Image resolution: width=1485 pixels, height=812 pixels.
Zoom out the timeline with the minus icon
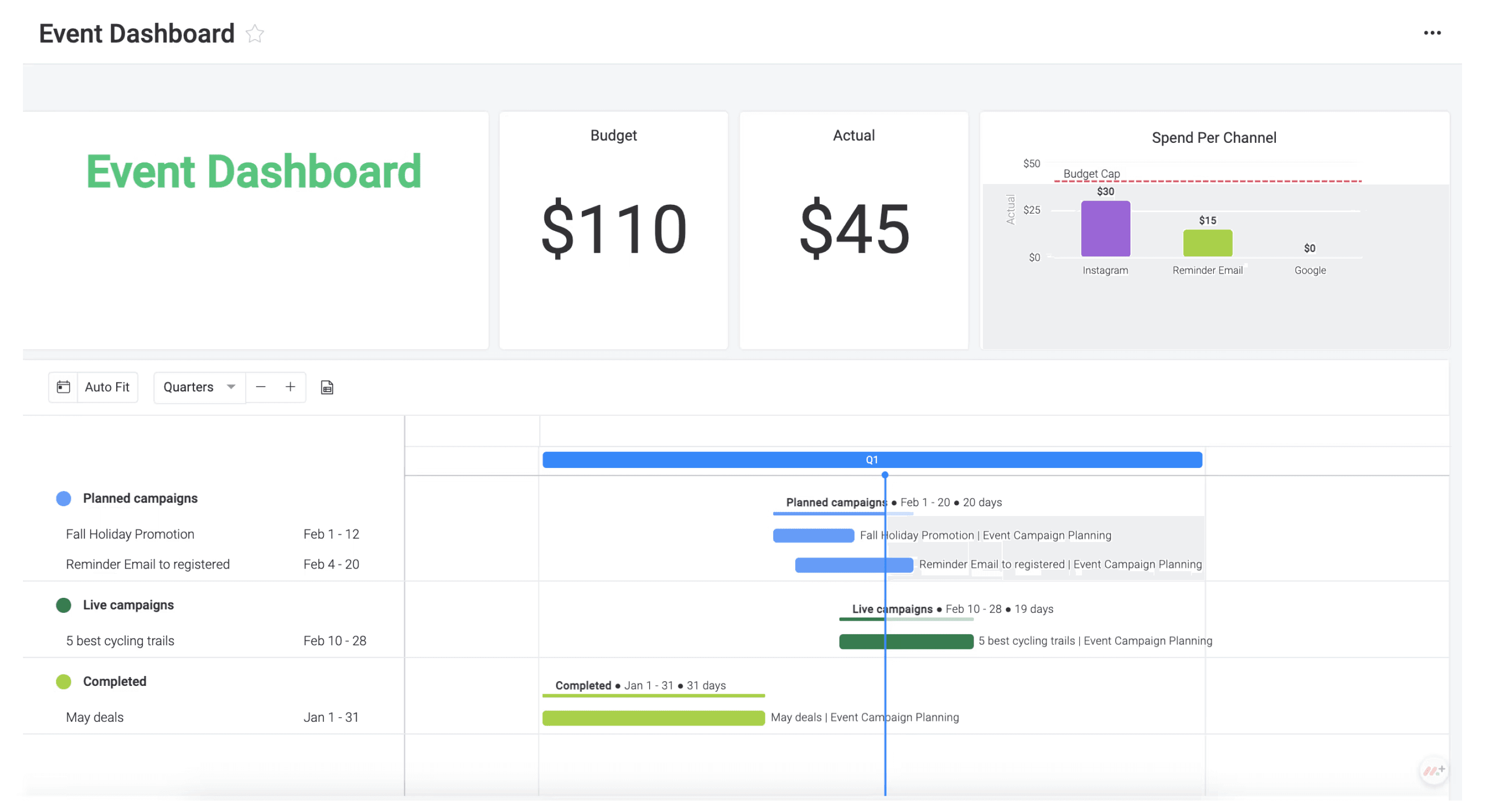261,387
